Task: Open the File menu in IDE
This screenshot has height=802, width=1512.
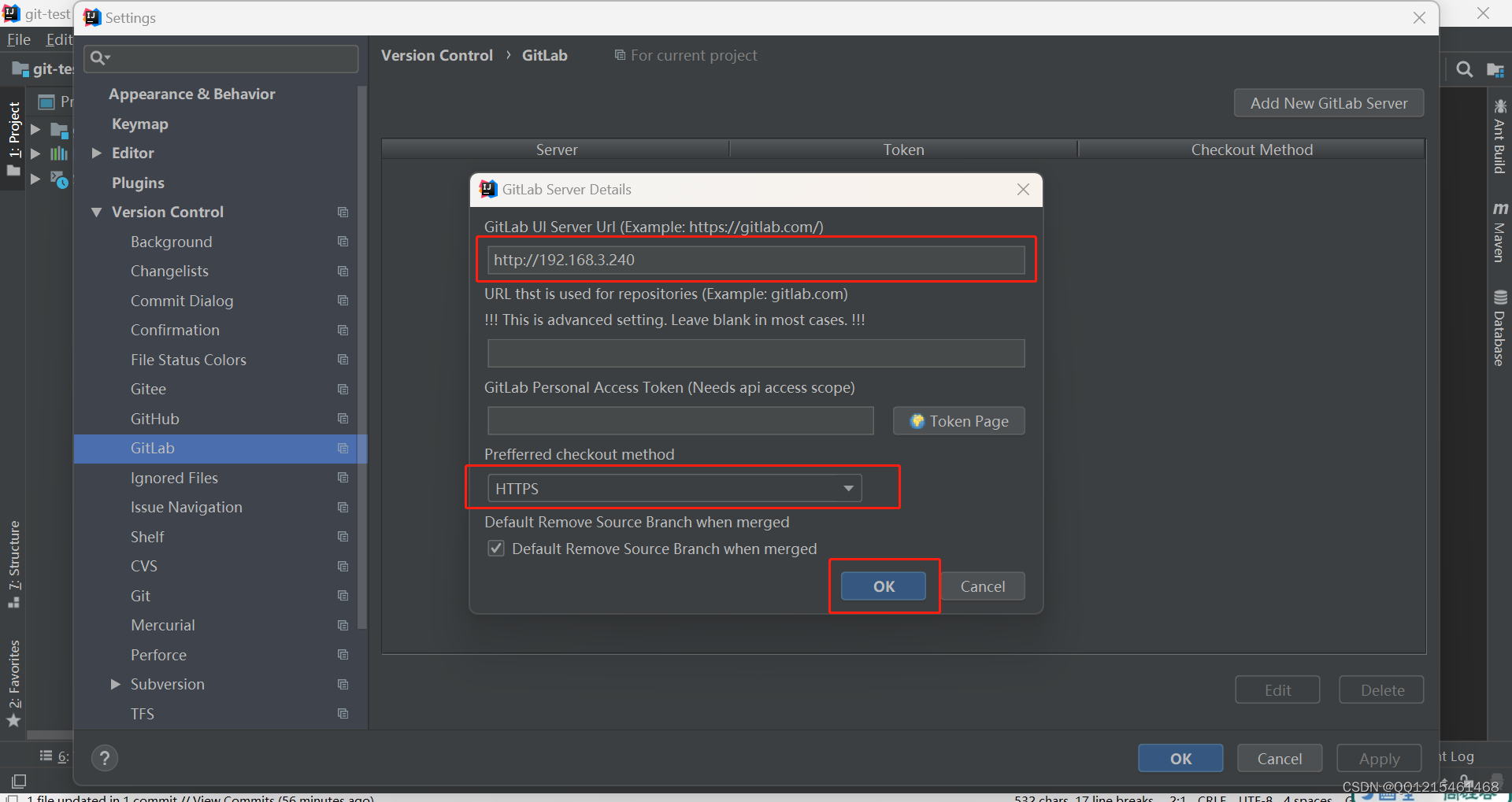Action: click(x=18, y=39)
